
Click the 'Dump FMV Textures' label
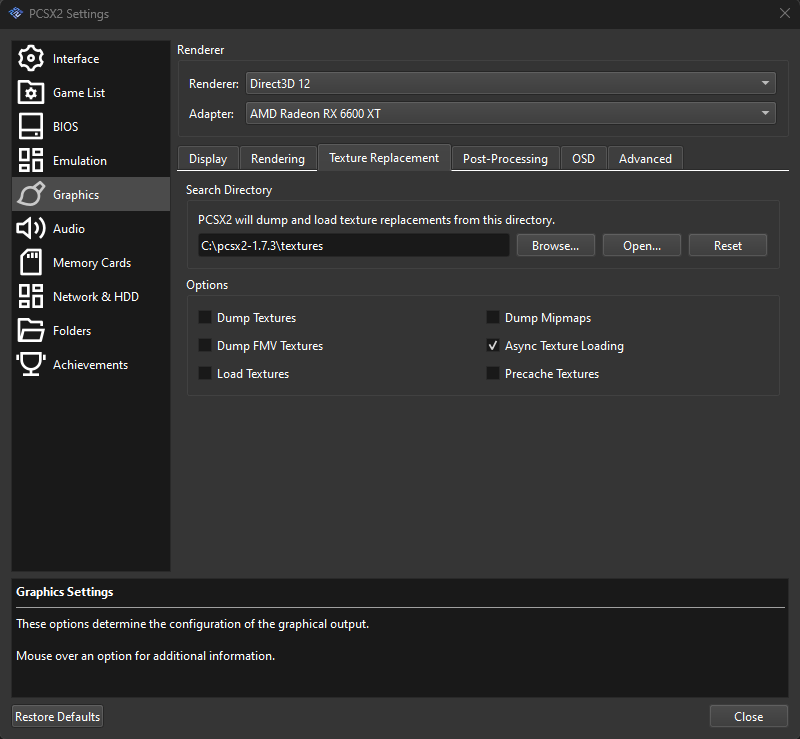270,346
